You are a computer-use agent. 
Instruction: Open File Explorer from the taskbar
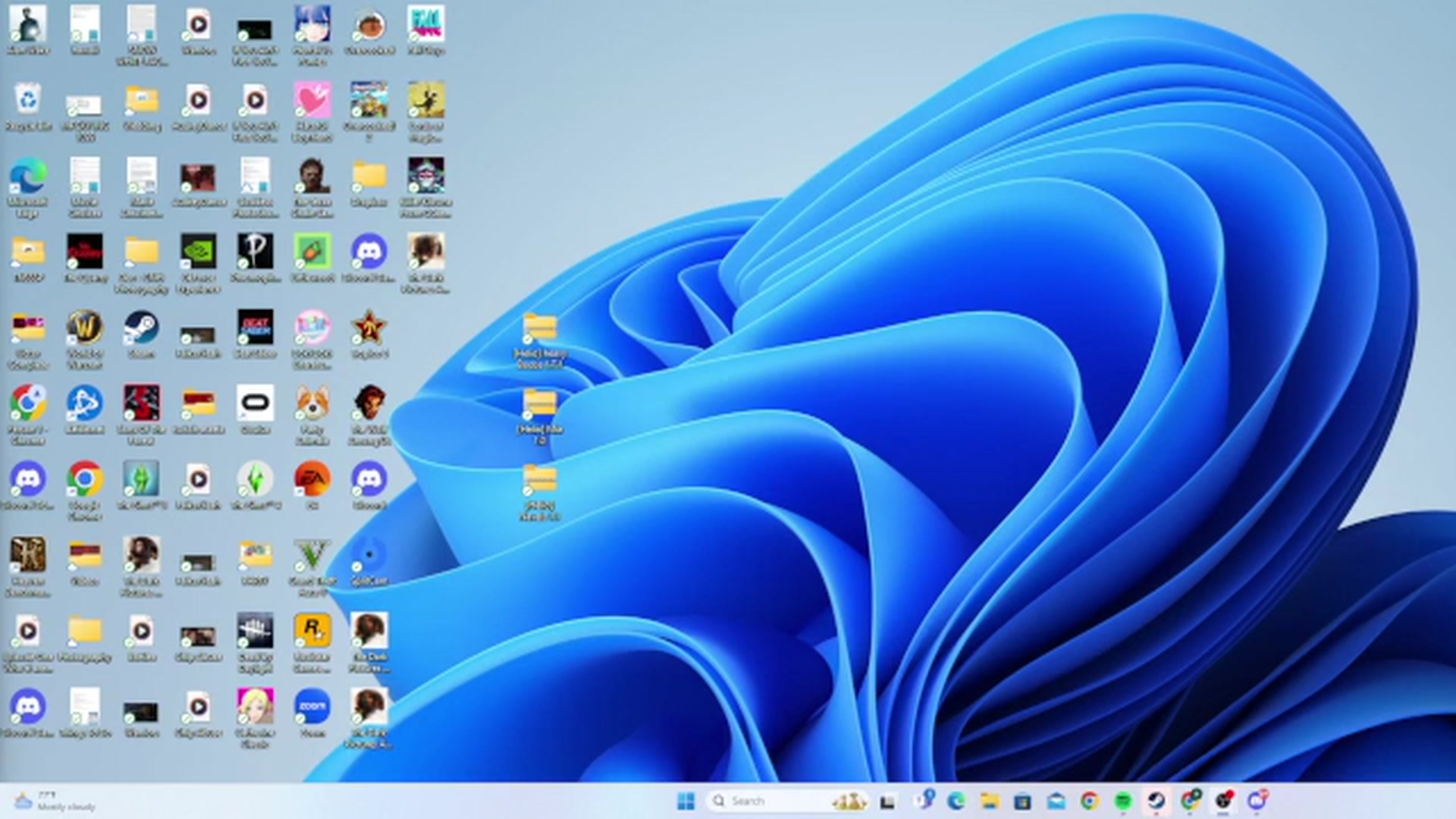click(989, 801)
